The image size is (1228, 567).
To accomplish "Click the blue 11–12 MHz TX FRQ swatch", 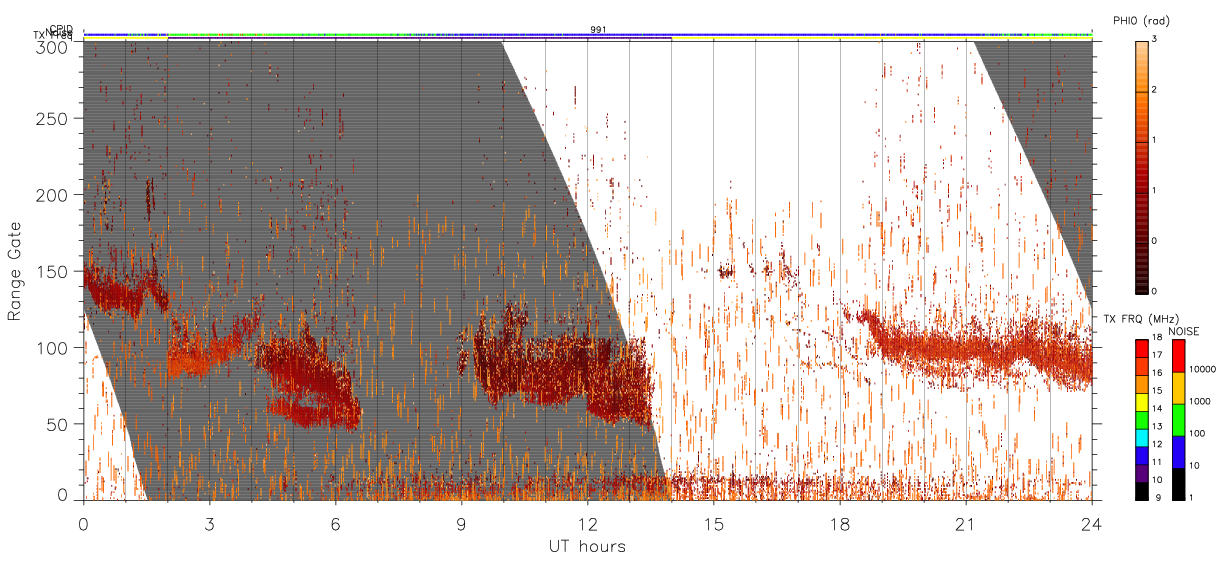I will click(1141, 455).
